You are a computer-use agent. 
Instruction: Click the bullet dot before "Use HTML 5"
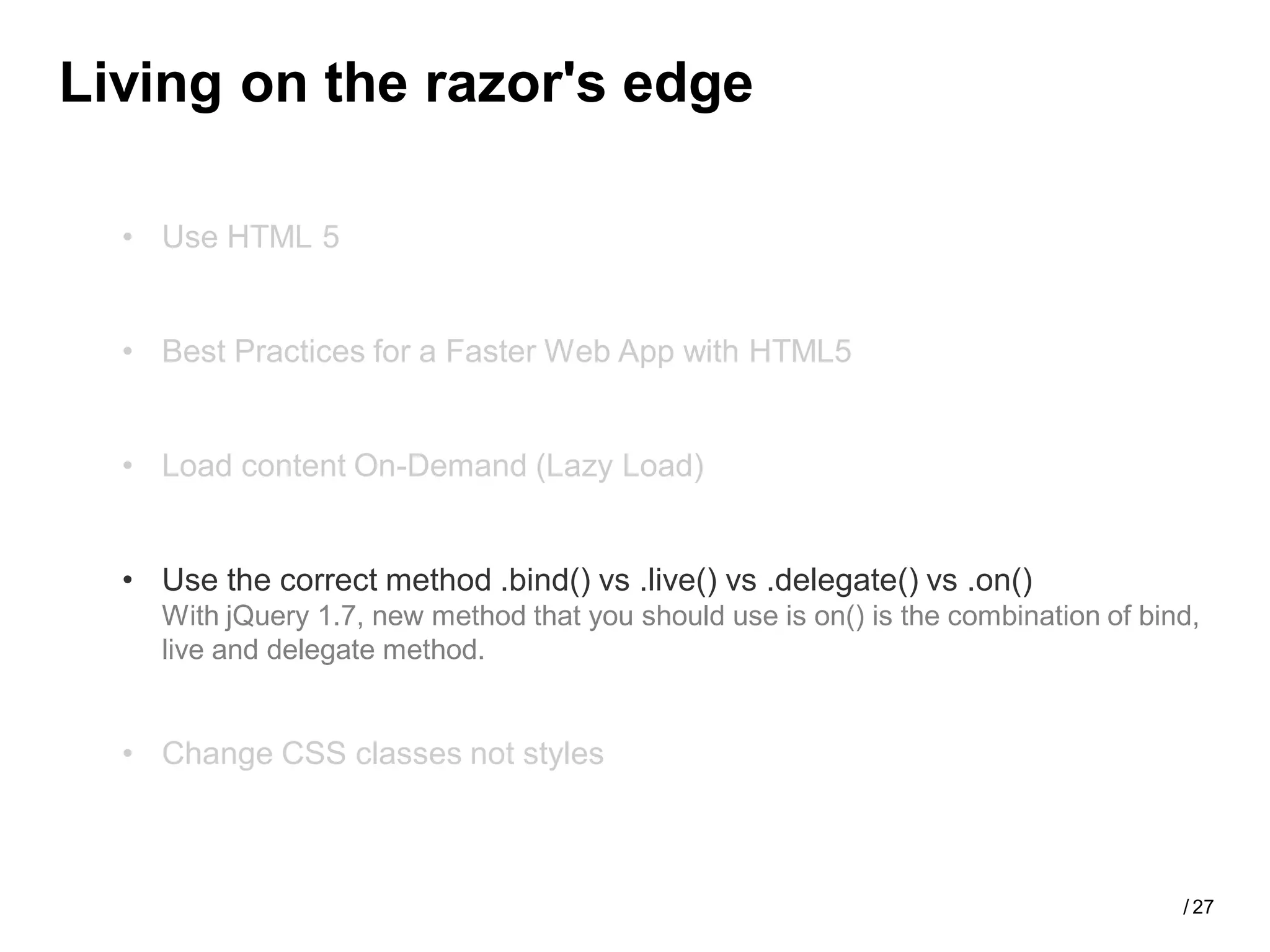pos(128,237)
